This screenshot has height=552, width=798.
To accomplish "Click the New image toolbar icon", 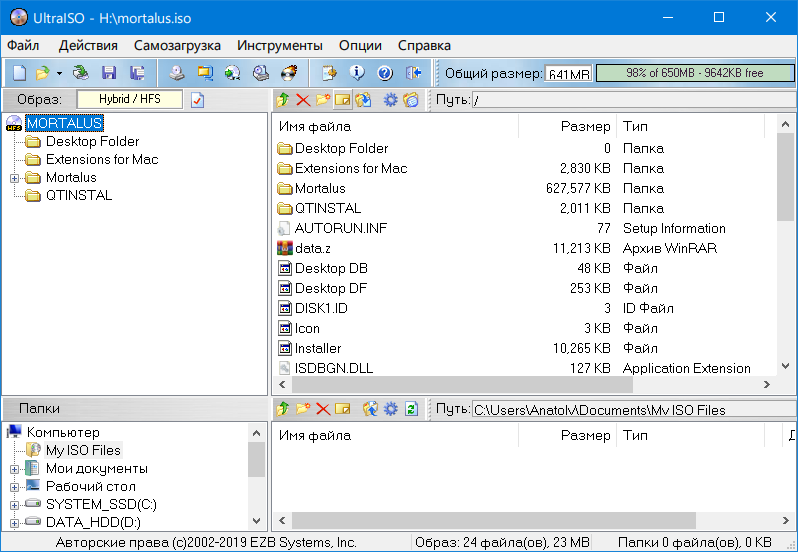I will click(19, 73).
